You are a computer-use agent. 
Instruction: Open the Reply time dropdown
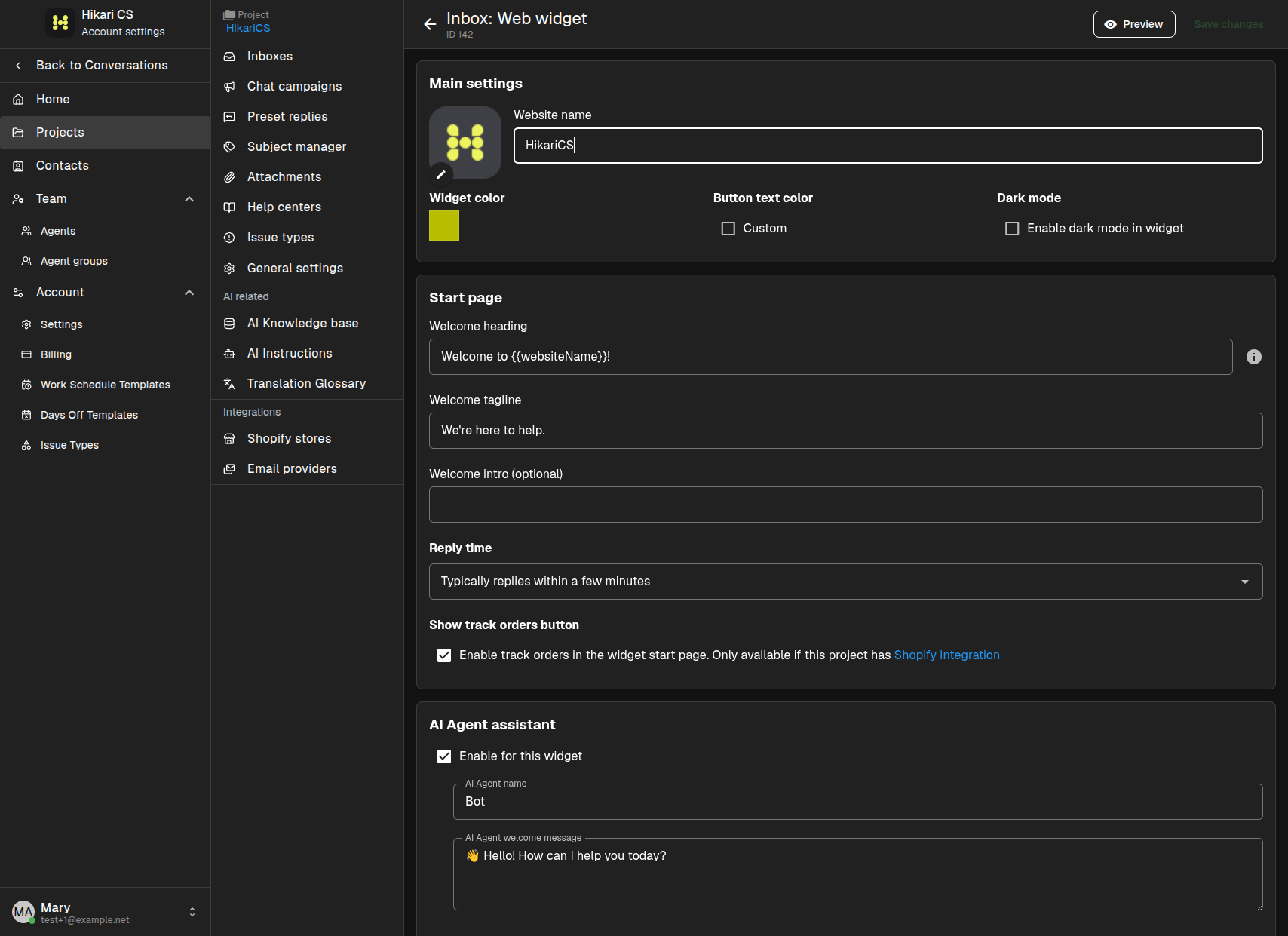[x=845, y=582]
